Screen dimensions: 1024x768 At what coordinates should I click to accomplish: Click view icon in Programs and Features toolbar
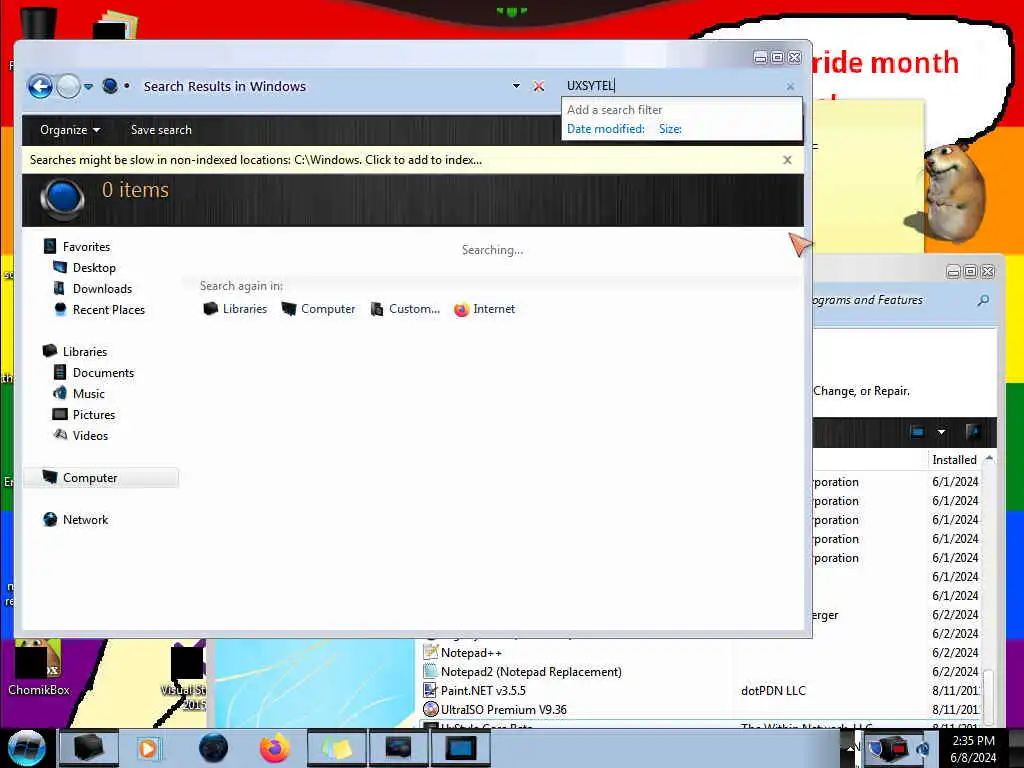click(x=917, y=432)
